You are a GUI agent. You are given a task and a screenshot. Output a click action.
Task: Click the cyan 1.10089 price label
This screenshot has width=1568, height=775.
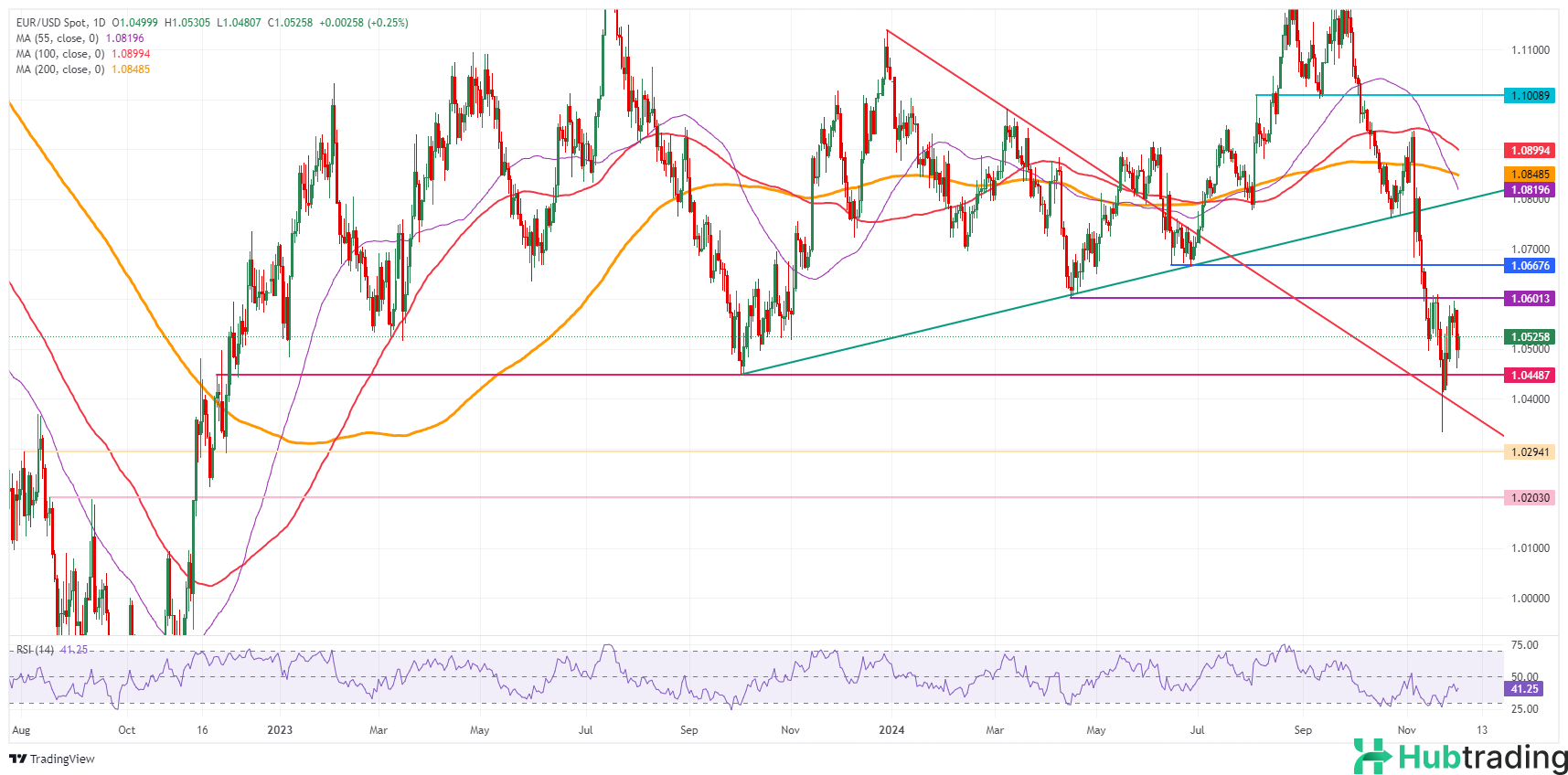click(x=1529, y=96)
